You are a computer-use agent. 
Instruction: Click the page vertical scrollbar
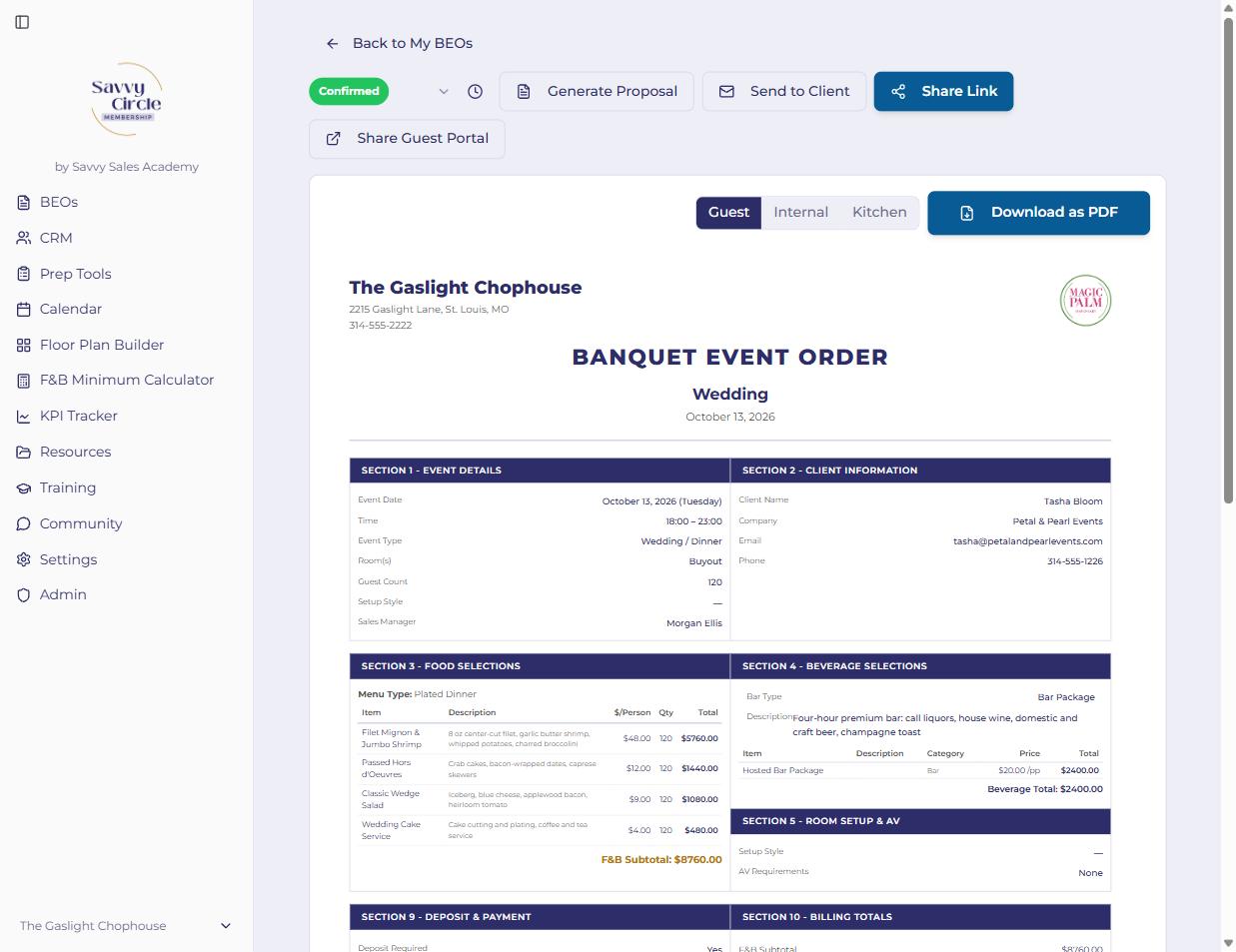[x=1229, y=260]
